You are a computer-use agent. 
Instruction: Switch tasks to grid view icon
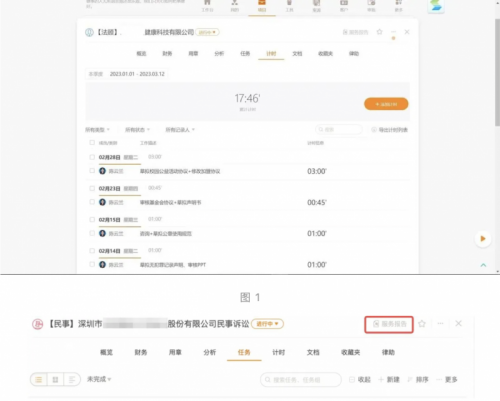pyautogui.click(x=55, y=379)
